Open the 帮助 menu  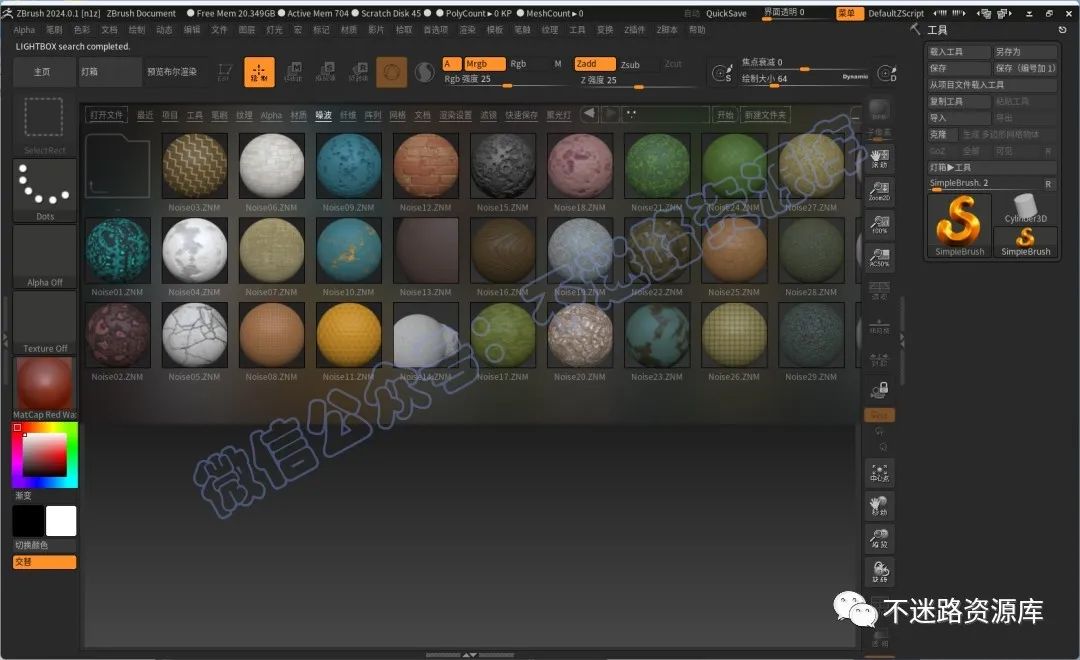tap(697, 30)
